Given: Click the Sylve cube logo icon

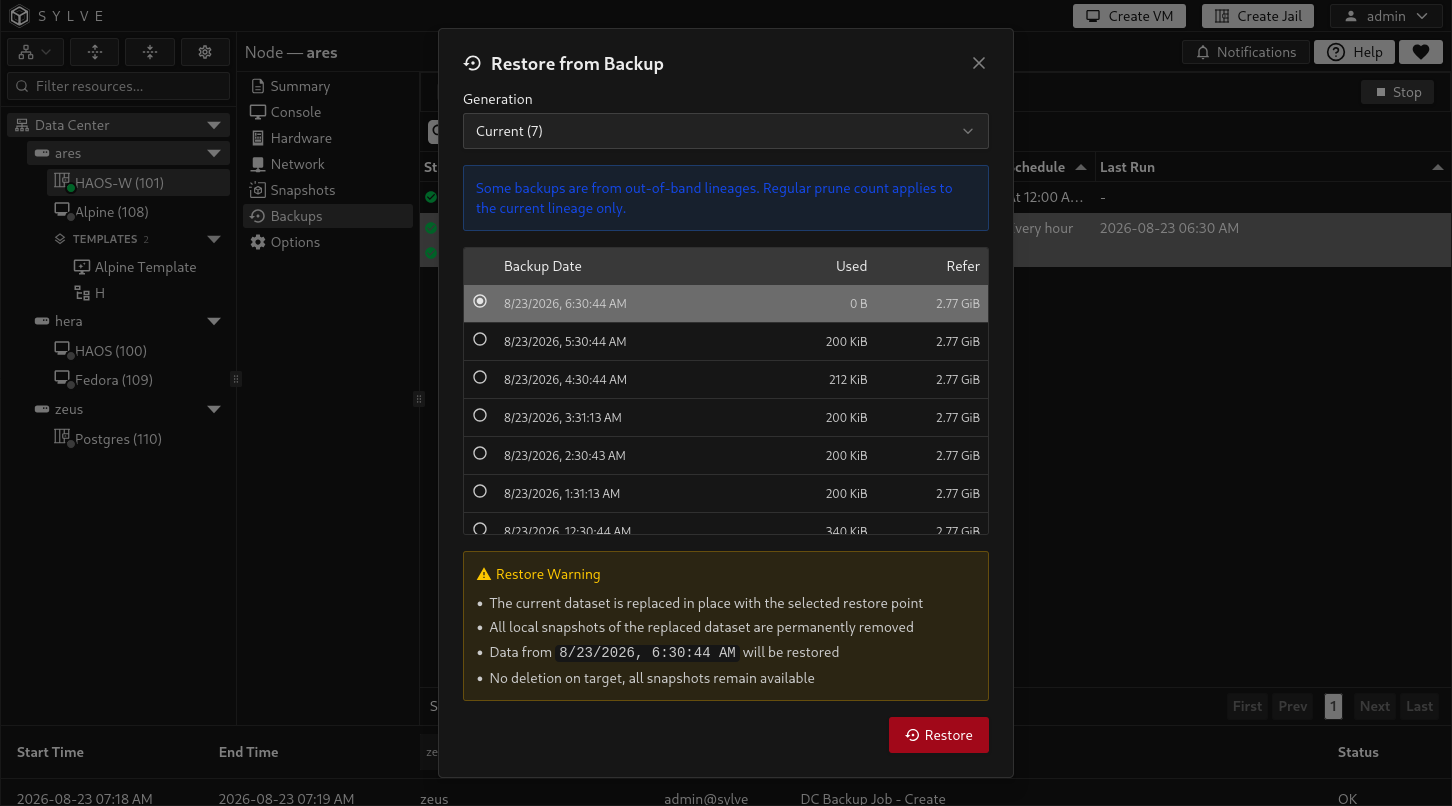Looking at the screenshot, I should pyautogui.click(x=20, y=16).
